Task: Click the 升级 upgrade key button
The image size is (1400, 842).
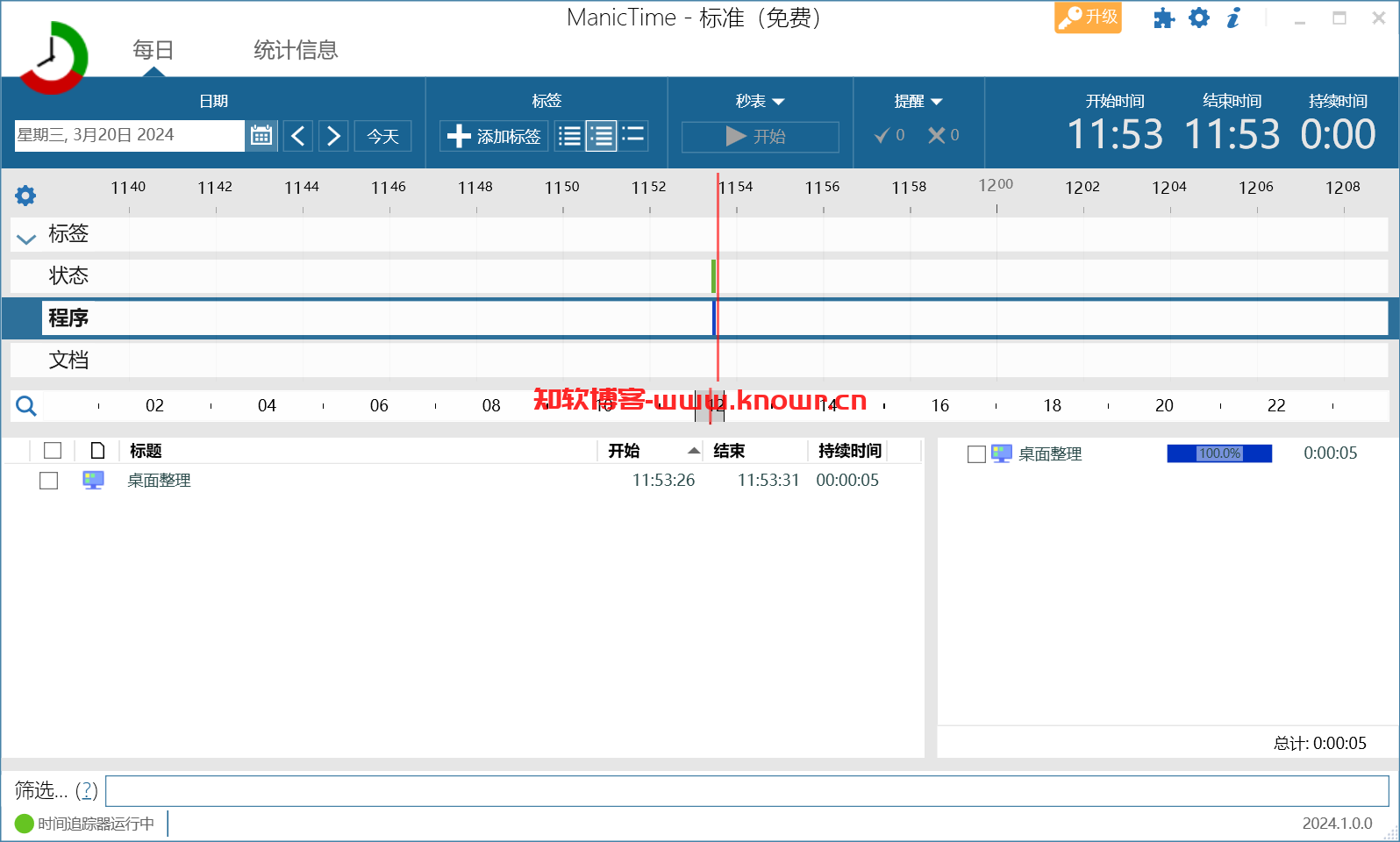Action: pos(1088,18)
